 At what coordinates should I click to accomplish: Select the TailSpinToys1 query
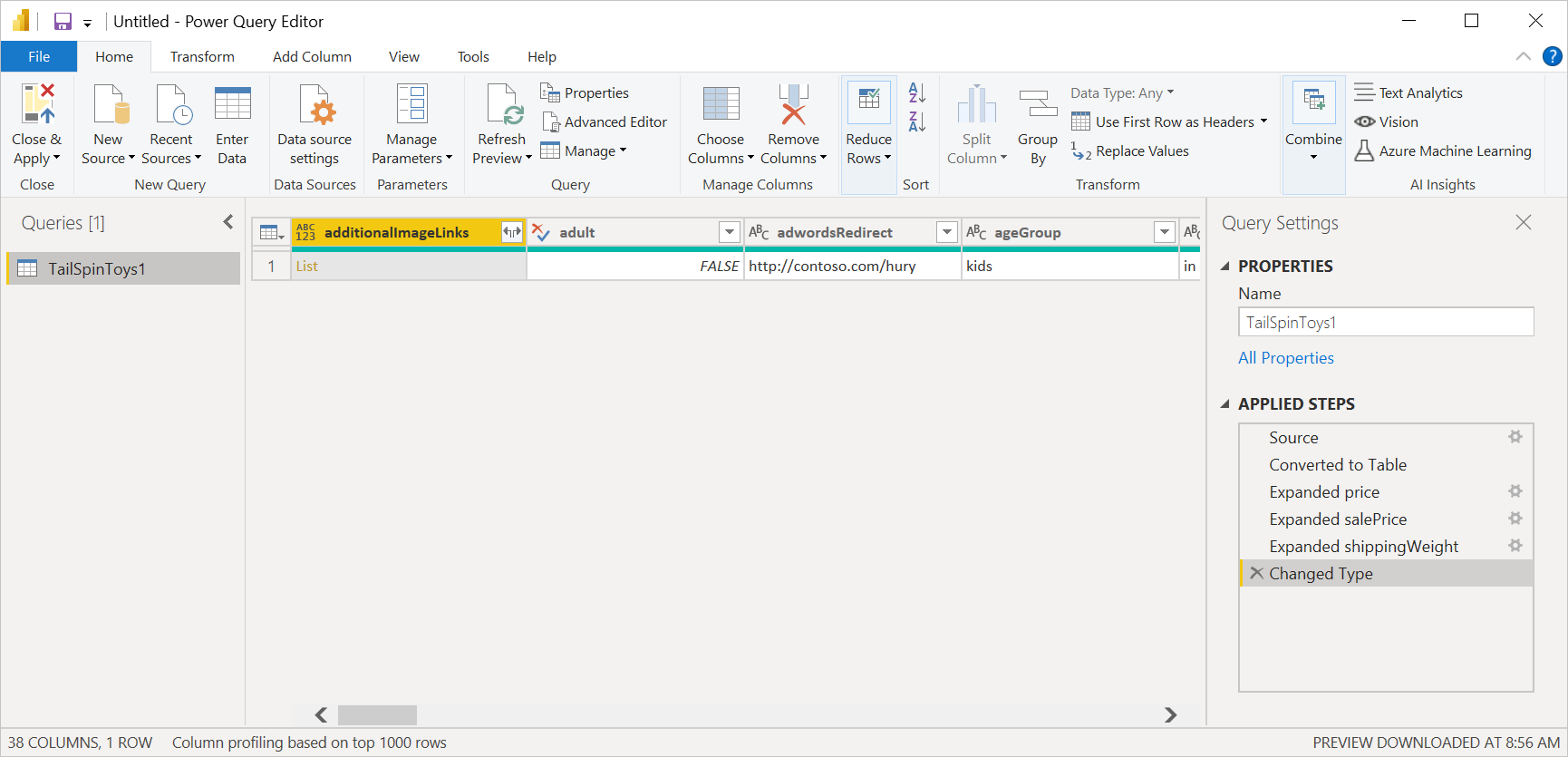pyautogui.click(x=124, y=268)
